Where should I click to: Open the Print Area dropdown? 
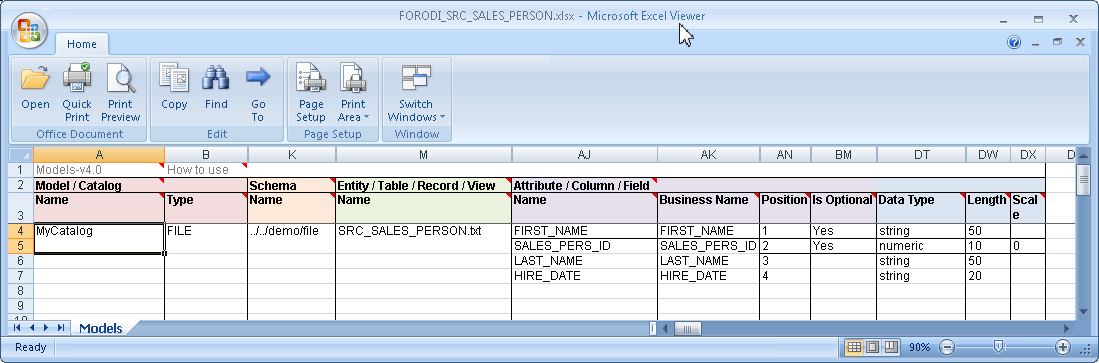(x=353, y=93)
